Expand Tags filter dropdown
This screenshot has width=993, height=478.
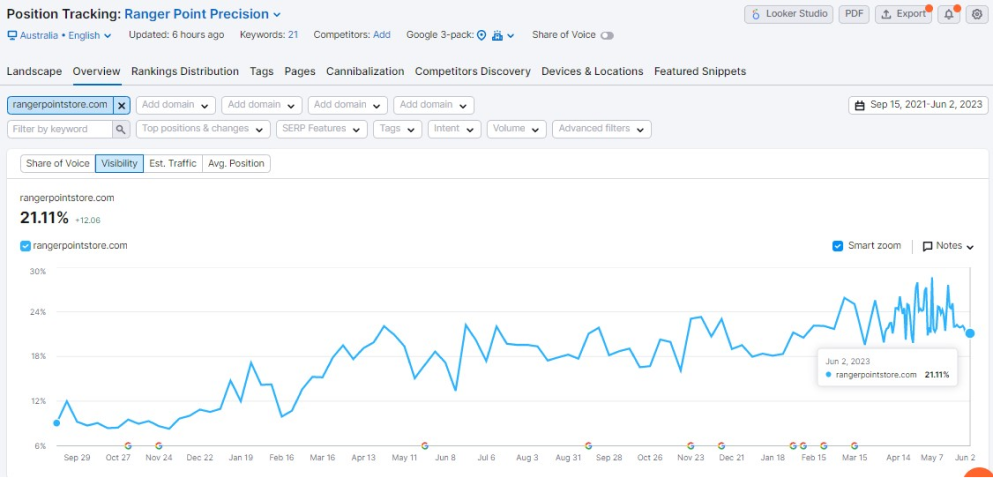click(x=398, y=129)
